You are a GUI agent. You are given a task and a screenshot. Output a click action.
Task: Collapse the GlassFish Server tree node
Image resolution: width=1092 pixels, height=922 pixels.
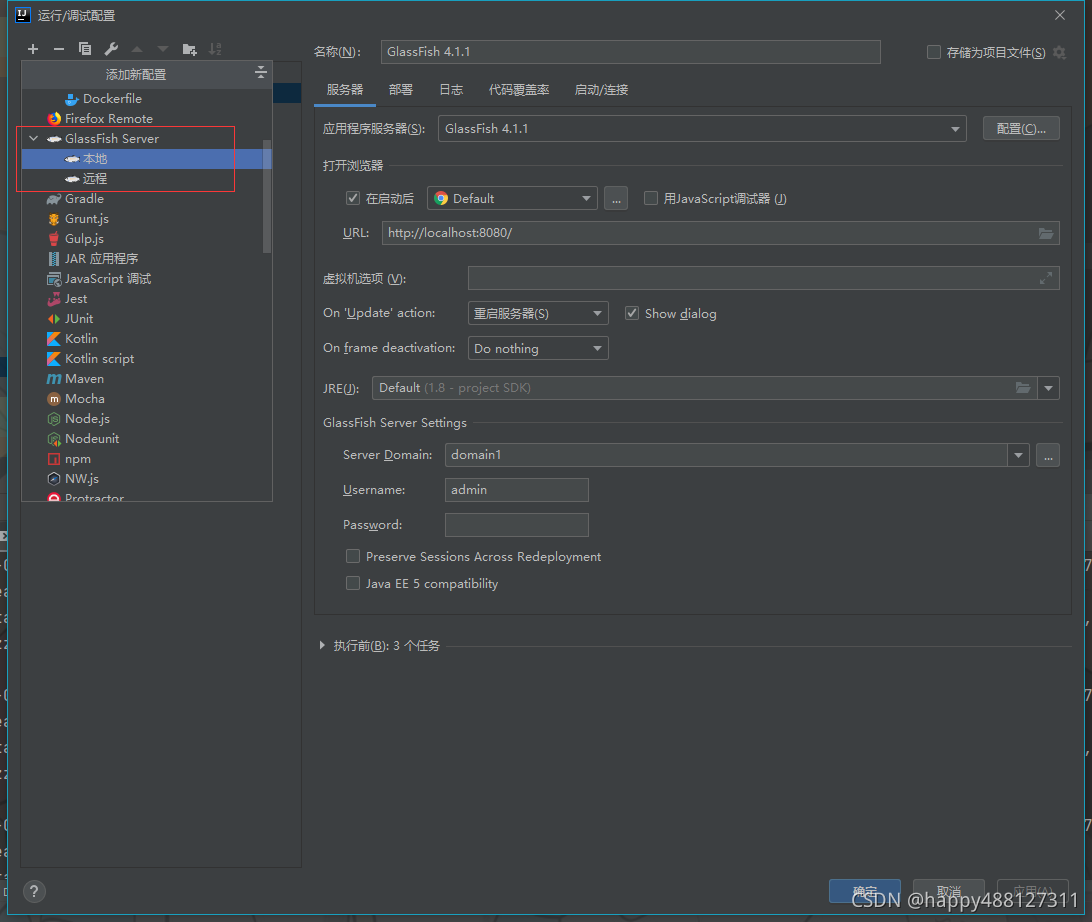[33, 139]
